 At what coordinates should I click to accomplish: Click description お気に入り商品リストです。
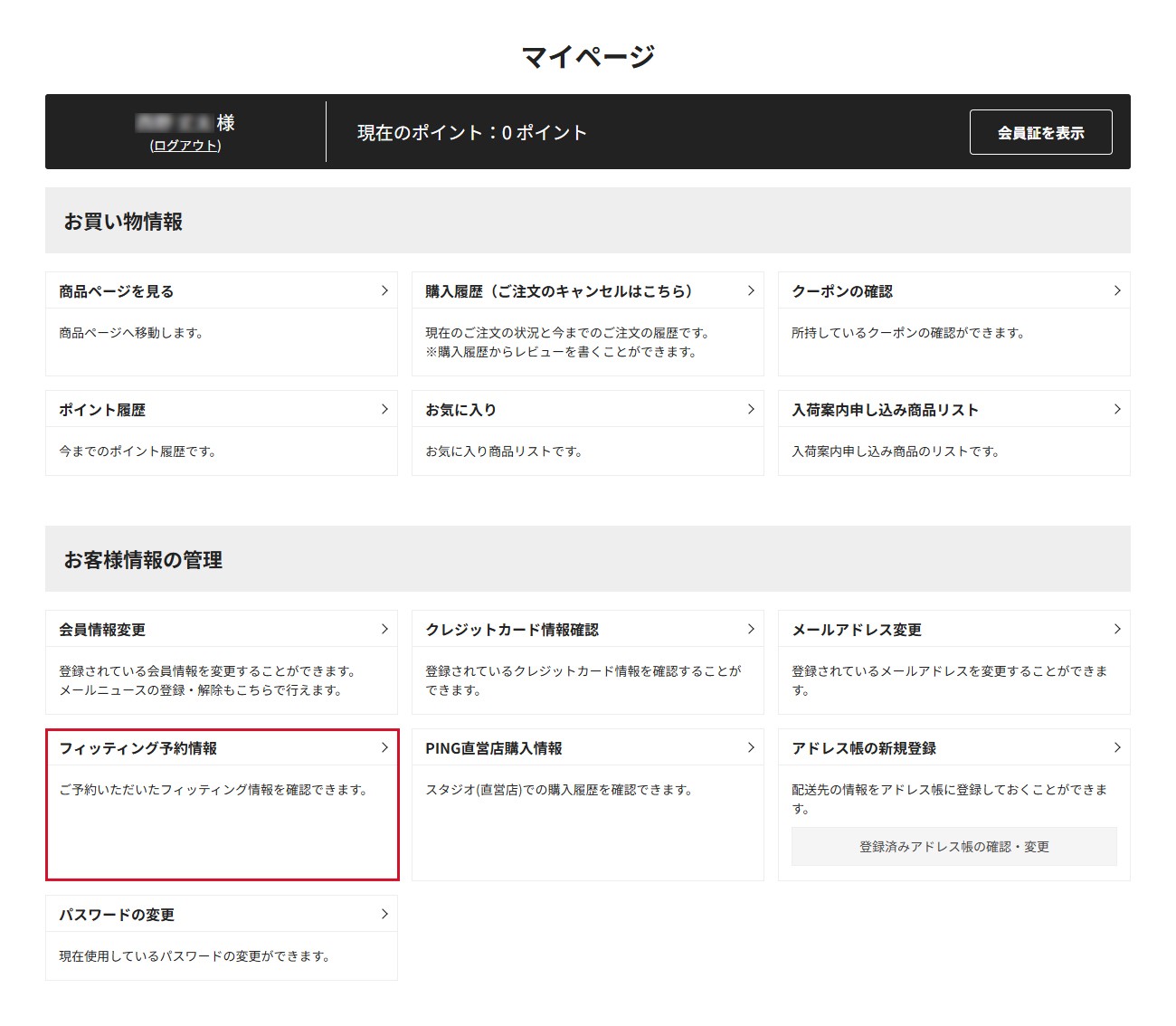click(x=504, y=451)
